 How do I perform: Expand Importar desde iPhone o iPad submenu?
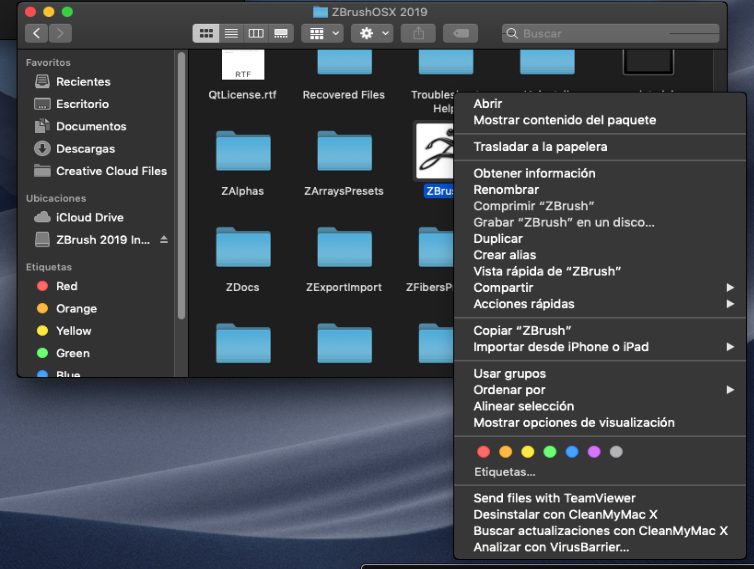point(600,347)
